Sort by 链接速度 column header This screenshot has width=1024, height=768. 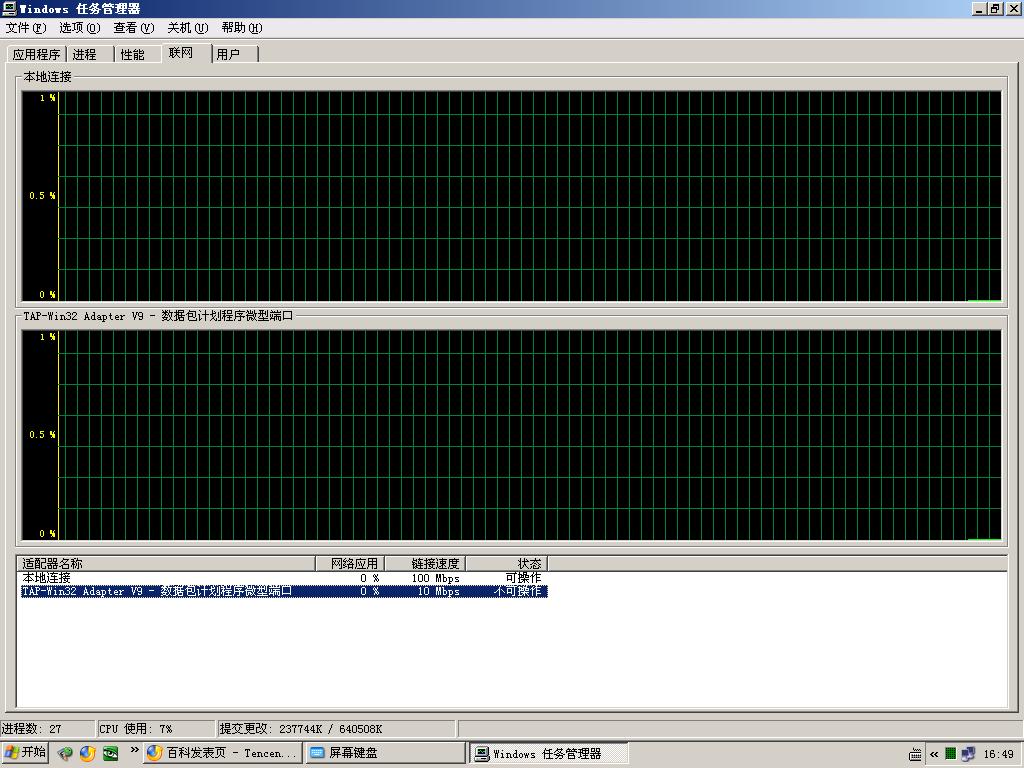click(x=425, y=564)
